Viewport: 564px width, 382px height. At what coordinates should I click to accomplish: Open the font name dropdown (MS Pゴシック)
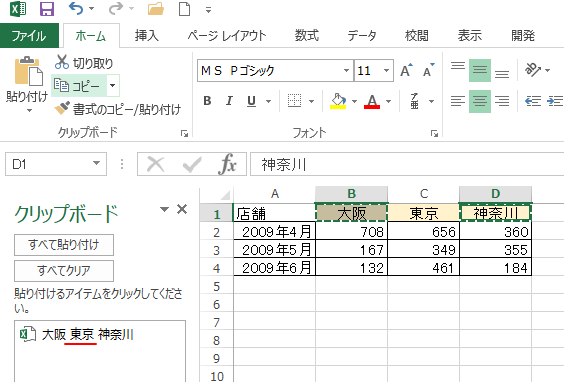pos(346,70)
